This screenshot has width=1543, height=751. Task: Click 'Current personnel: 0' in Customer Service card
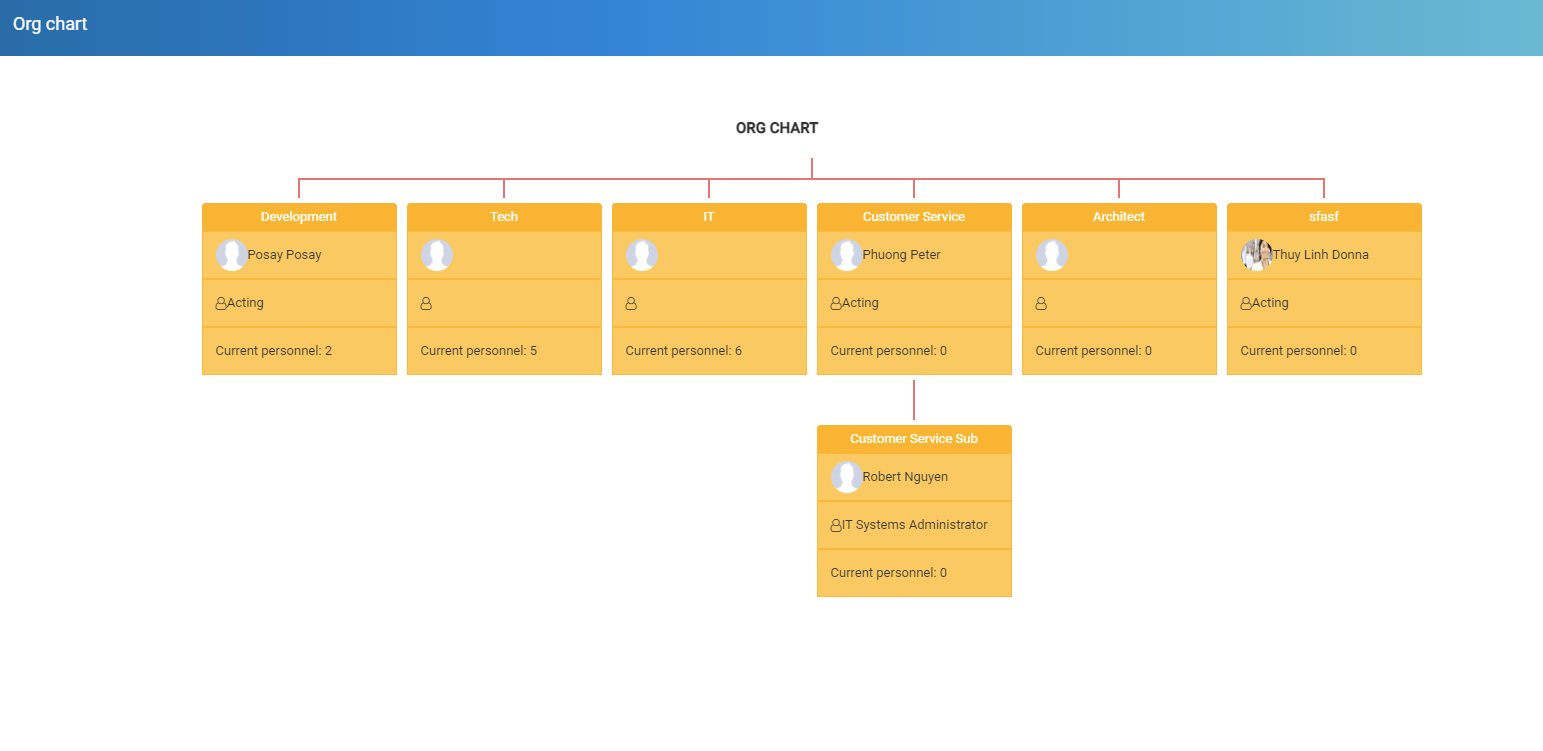click(x=889, y=351)
